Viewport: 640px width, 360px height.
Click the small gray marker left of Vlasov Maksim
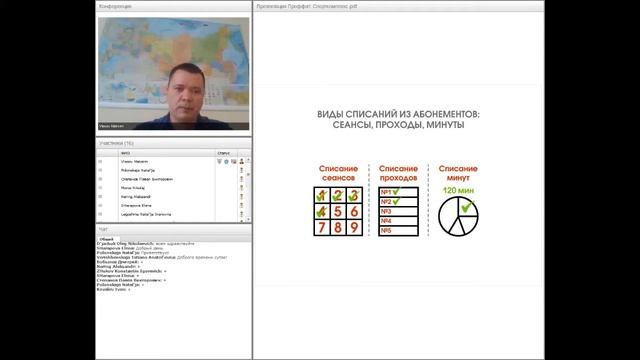coord(100,162)
